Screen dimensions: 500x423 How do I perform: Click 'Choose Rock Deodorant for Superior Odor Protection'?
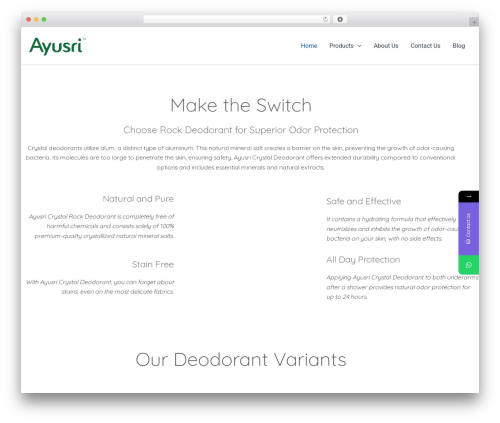point(241,130)
